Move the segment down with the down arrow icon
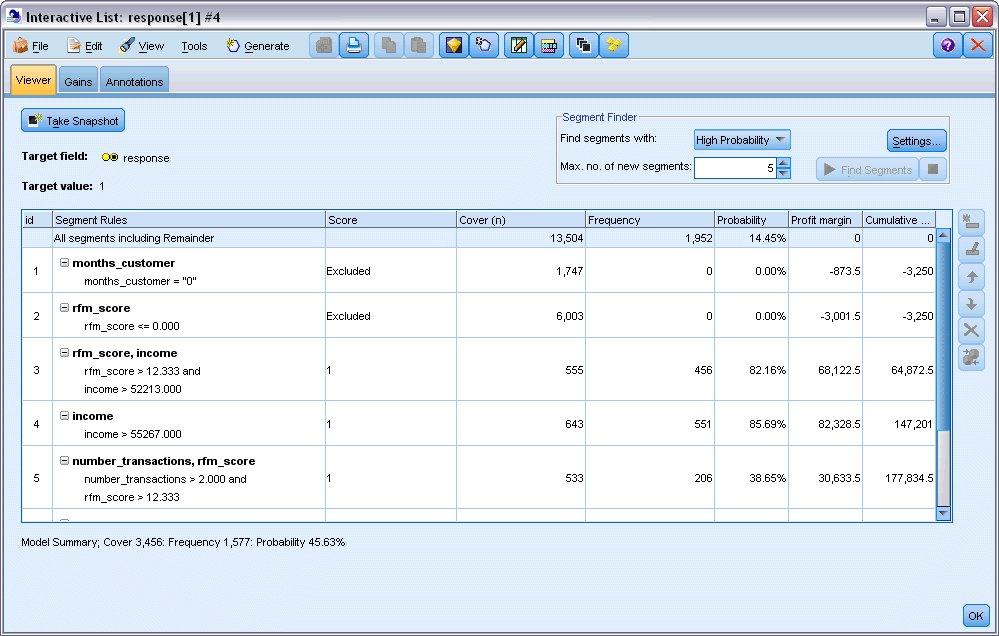The height and width of the screenshot is (636, 999). [971, 303]
